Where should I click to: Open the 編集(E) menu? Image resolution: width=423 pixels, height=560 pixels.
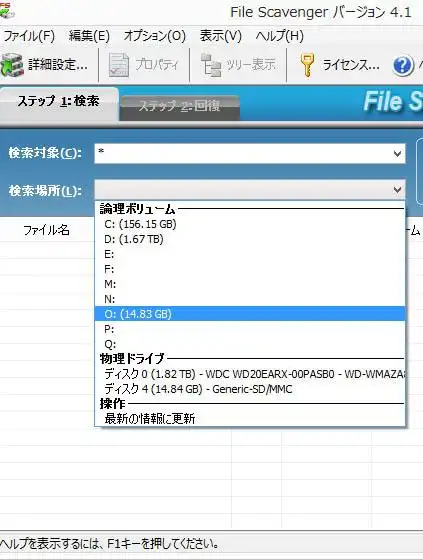(89, 36)
